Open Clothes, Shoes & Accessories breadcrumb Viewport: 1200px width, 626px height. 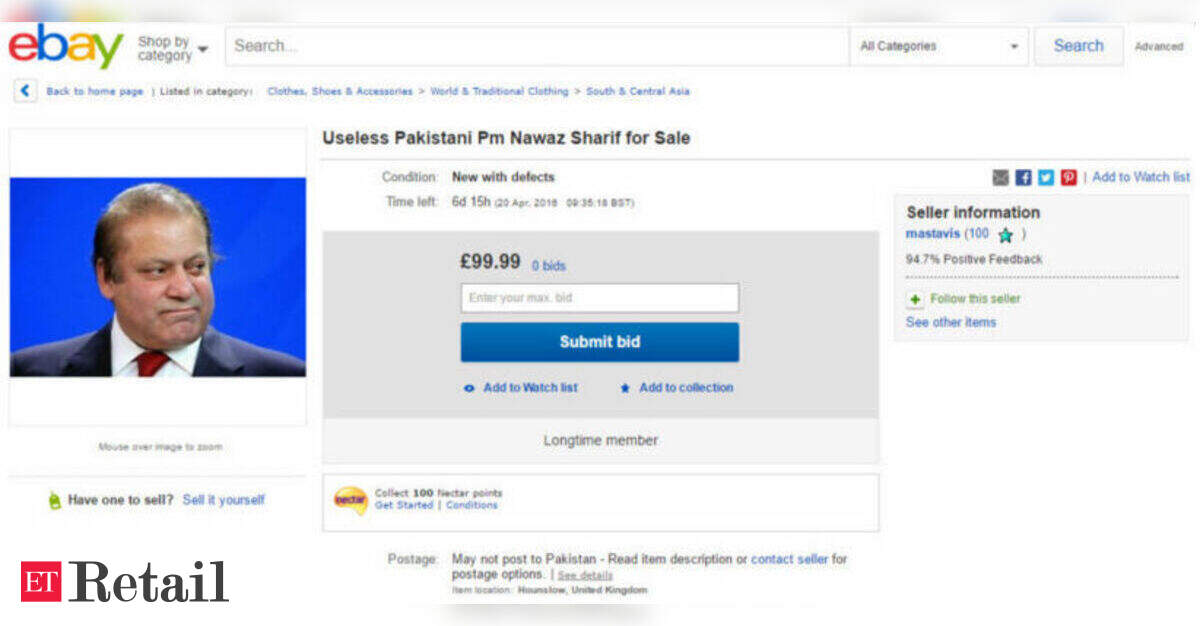[x=340, y=91]
